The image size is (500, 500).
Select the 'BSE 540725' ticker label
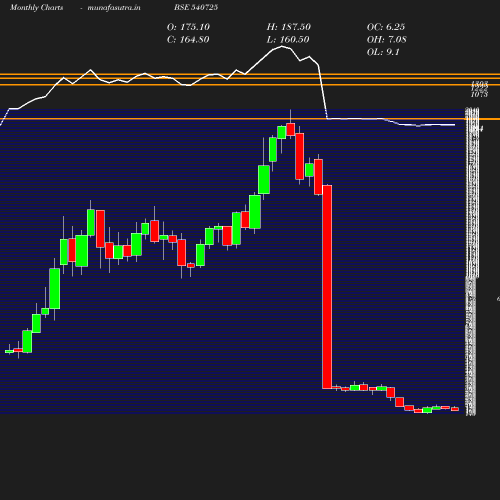pyautogui.click(x=196, y=7)
